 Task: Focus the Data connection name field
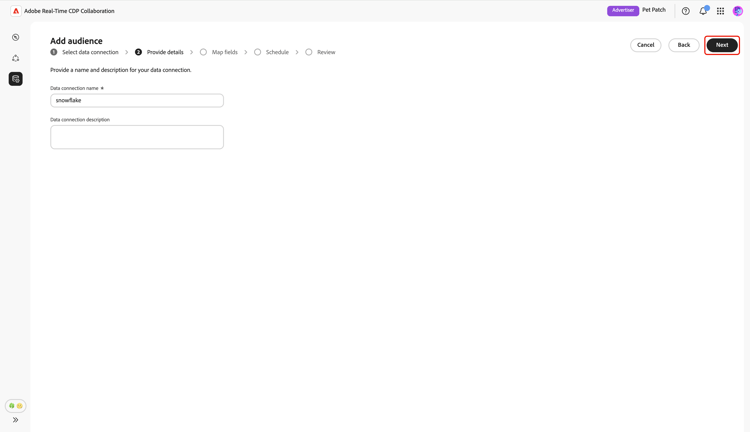click(x=137, y=100)
